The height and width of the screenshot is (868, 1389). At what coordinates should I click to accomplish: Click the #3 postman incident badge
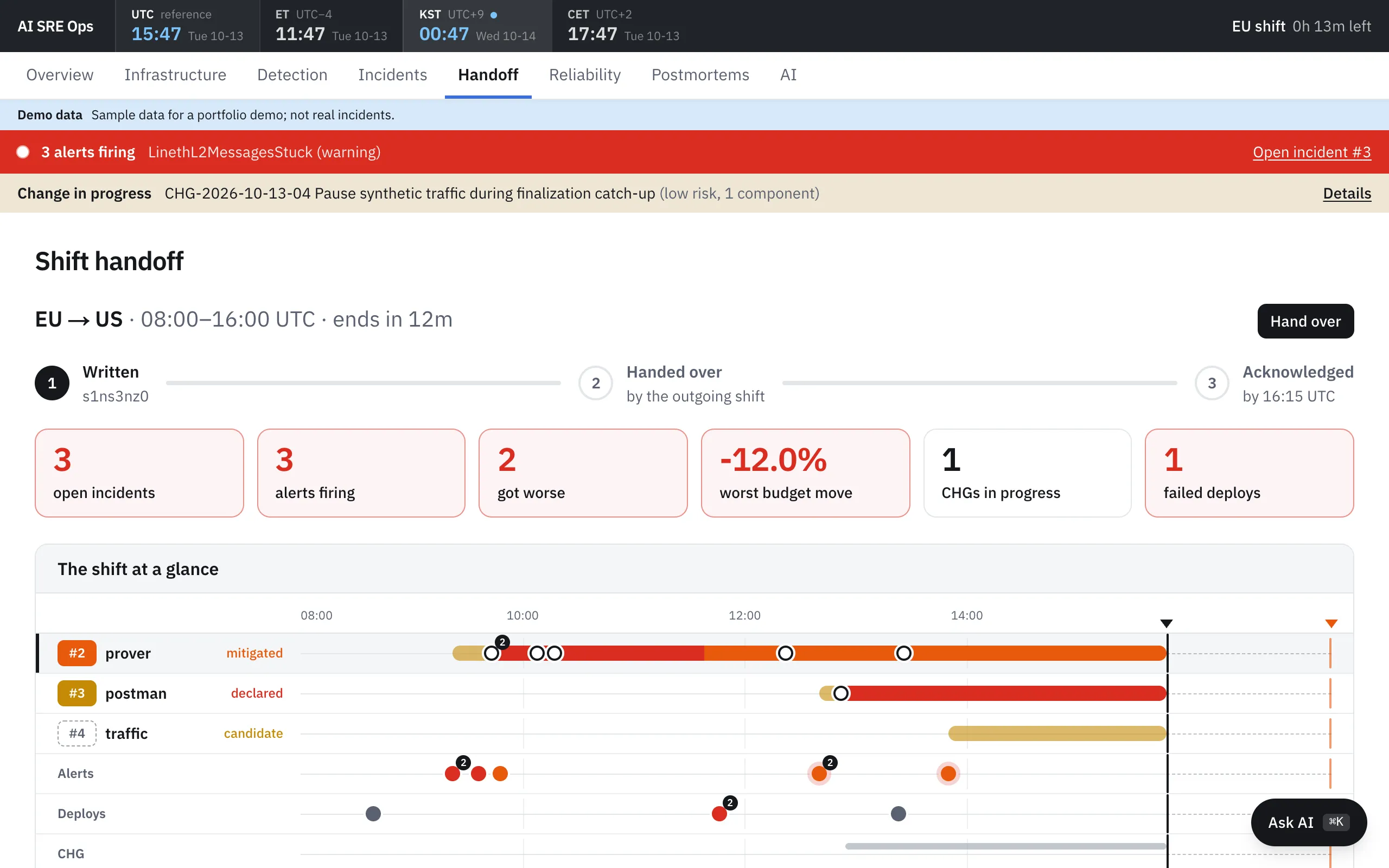click(x=77, y=693)
